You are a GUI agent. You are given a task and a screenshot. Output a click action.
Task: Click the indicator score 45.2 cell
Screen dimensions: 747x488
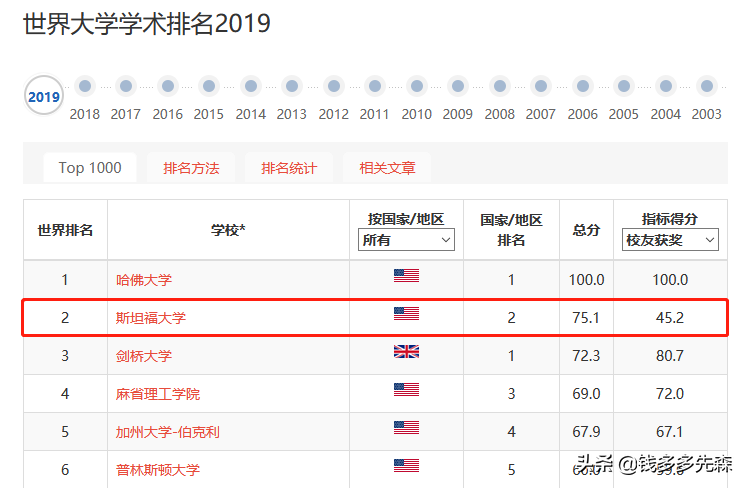(670, 318)
